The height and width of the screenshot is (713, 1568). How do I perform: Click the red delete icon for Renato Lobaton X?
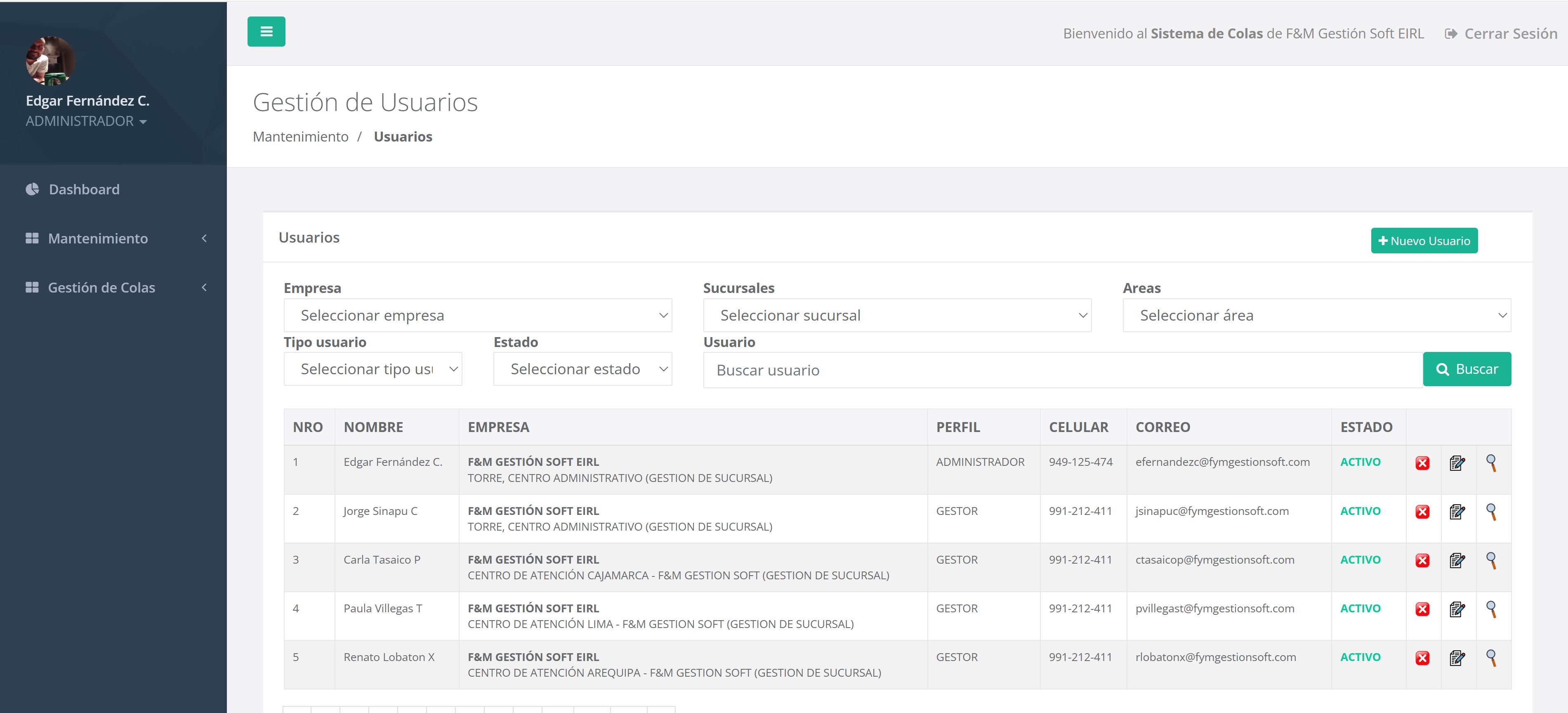pos(1422,658)
